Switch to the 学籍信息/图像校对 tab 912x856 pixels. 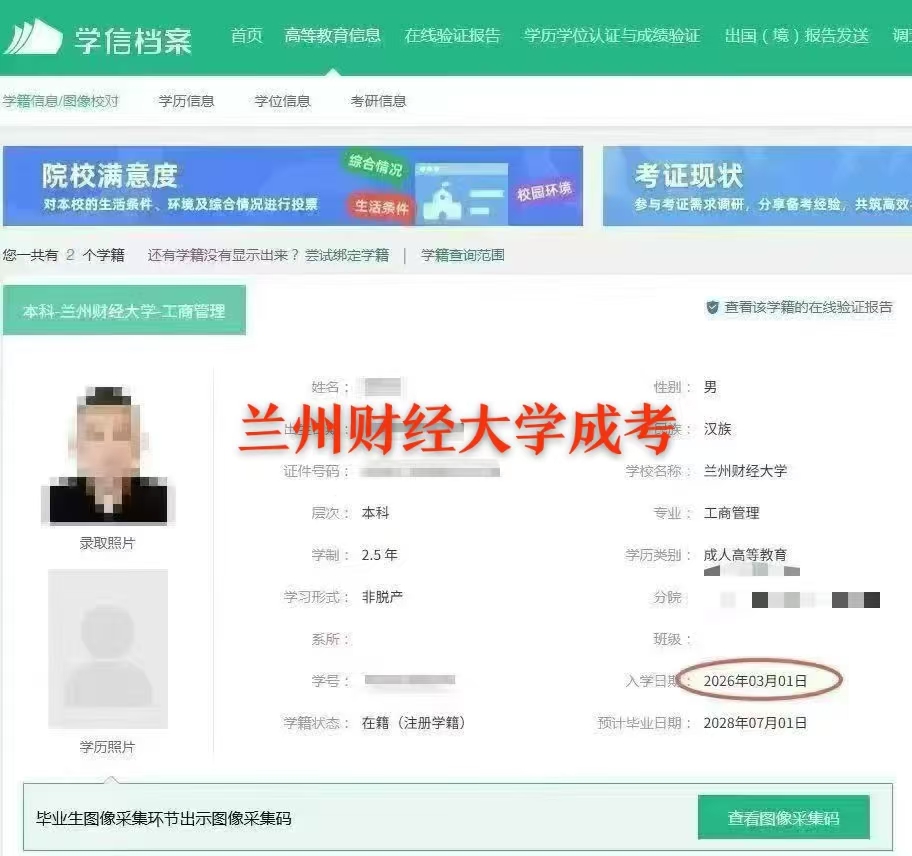coord(60,101)
